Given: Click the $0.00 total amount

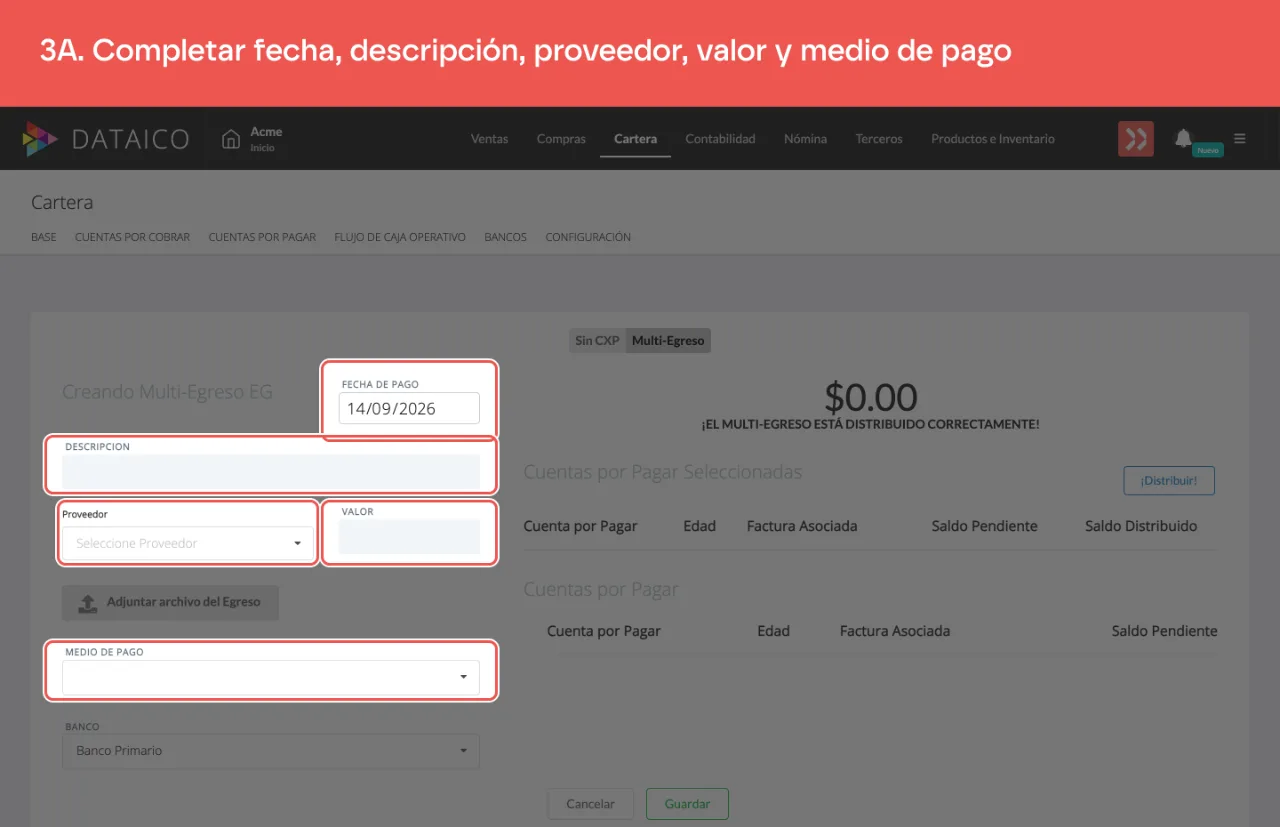Looking at the screenshot, I should pos(871,398).
